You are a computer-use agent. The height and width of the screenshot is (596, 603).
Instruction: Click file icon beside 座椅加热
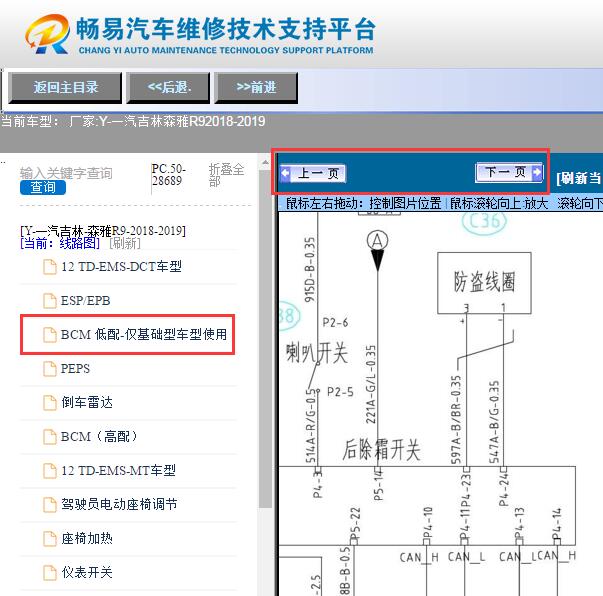50,539
